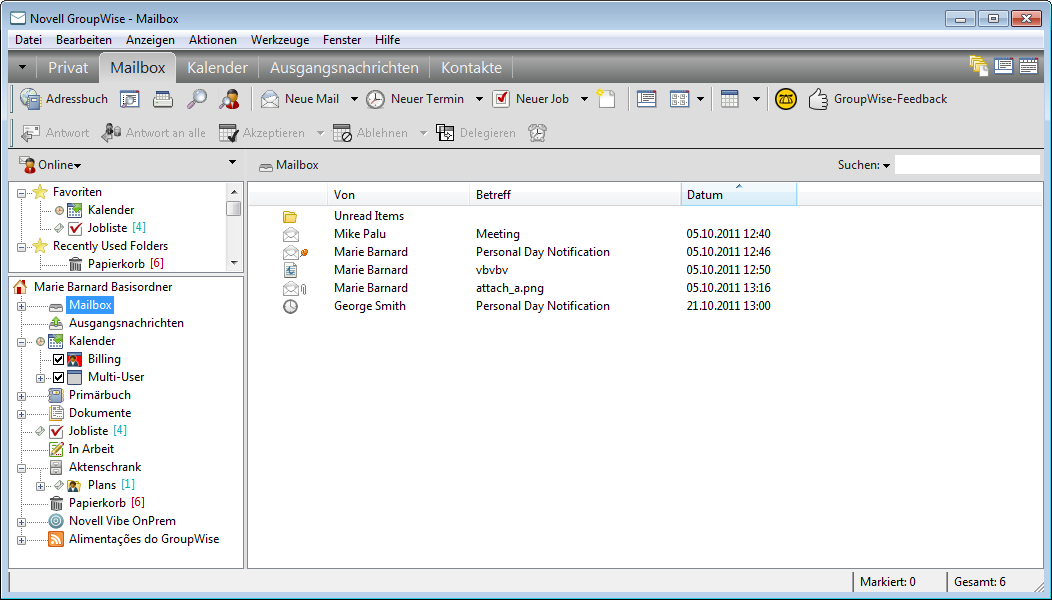Click the Antwort reply button
The width and height of the screenshot is (1052, 600).
pos(55,133)
